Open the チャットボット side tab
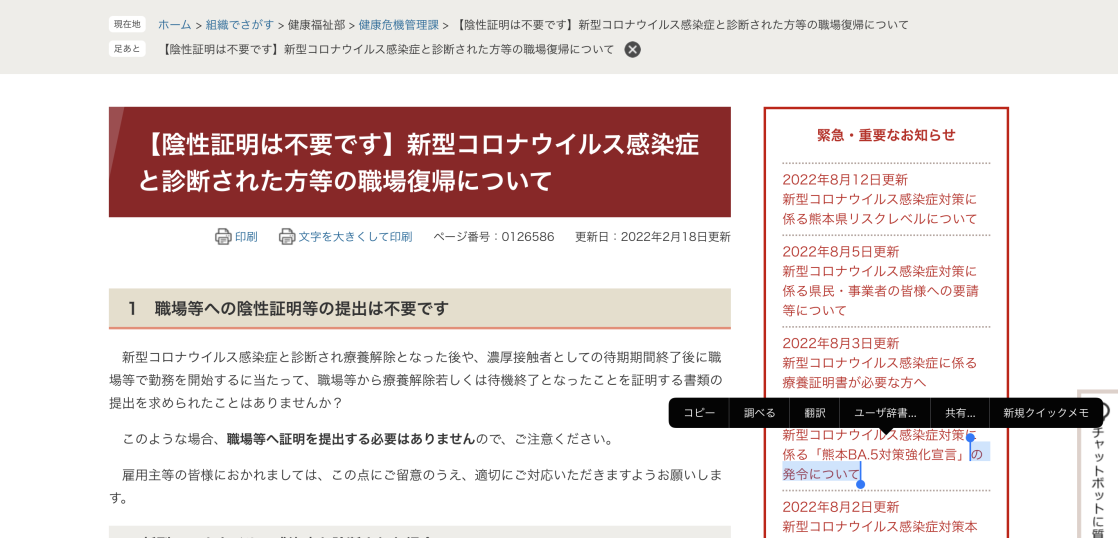 (x=1098, y=470)
